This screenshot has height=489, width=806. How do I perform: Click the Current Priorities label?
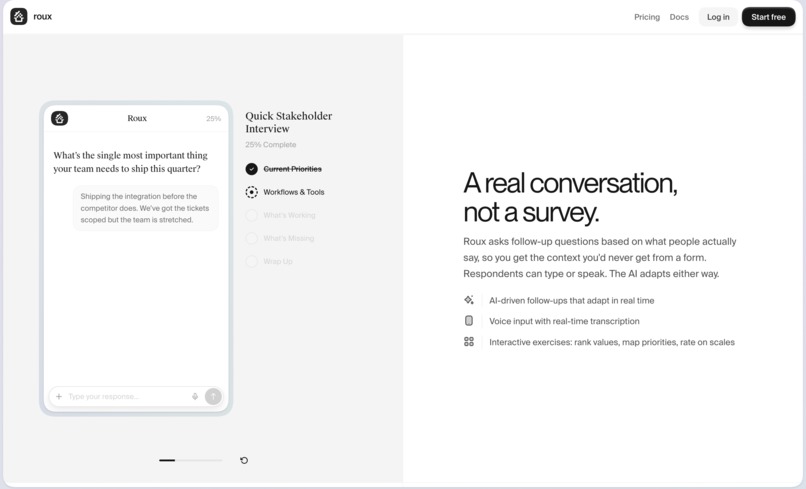pos(292,169)
